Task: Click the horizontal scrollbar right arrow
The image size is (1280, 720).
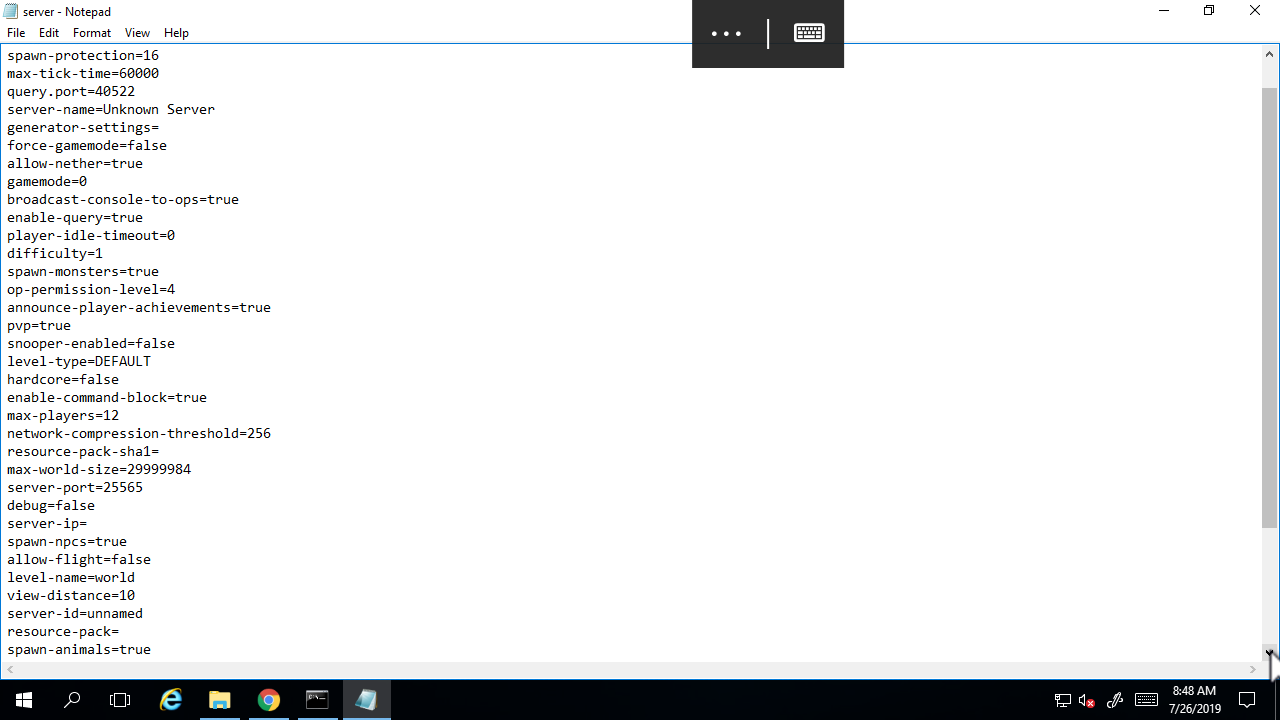Action: (x=1253, y=670)
